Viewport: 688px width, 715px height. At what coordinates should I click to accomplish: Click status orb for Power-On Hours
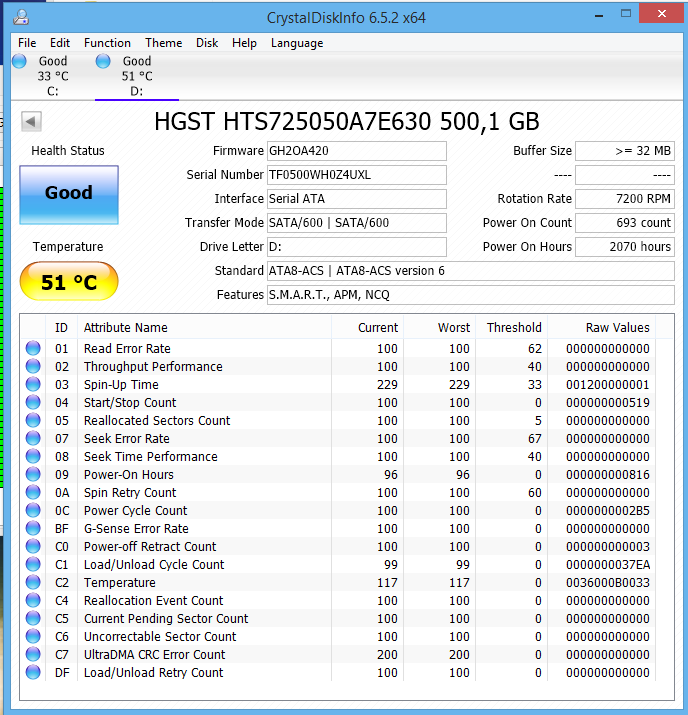pos(33,474)
